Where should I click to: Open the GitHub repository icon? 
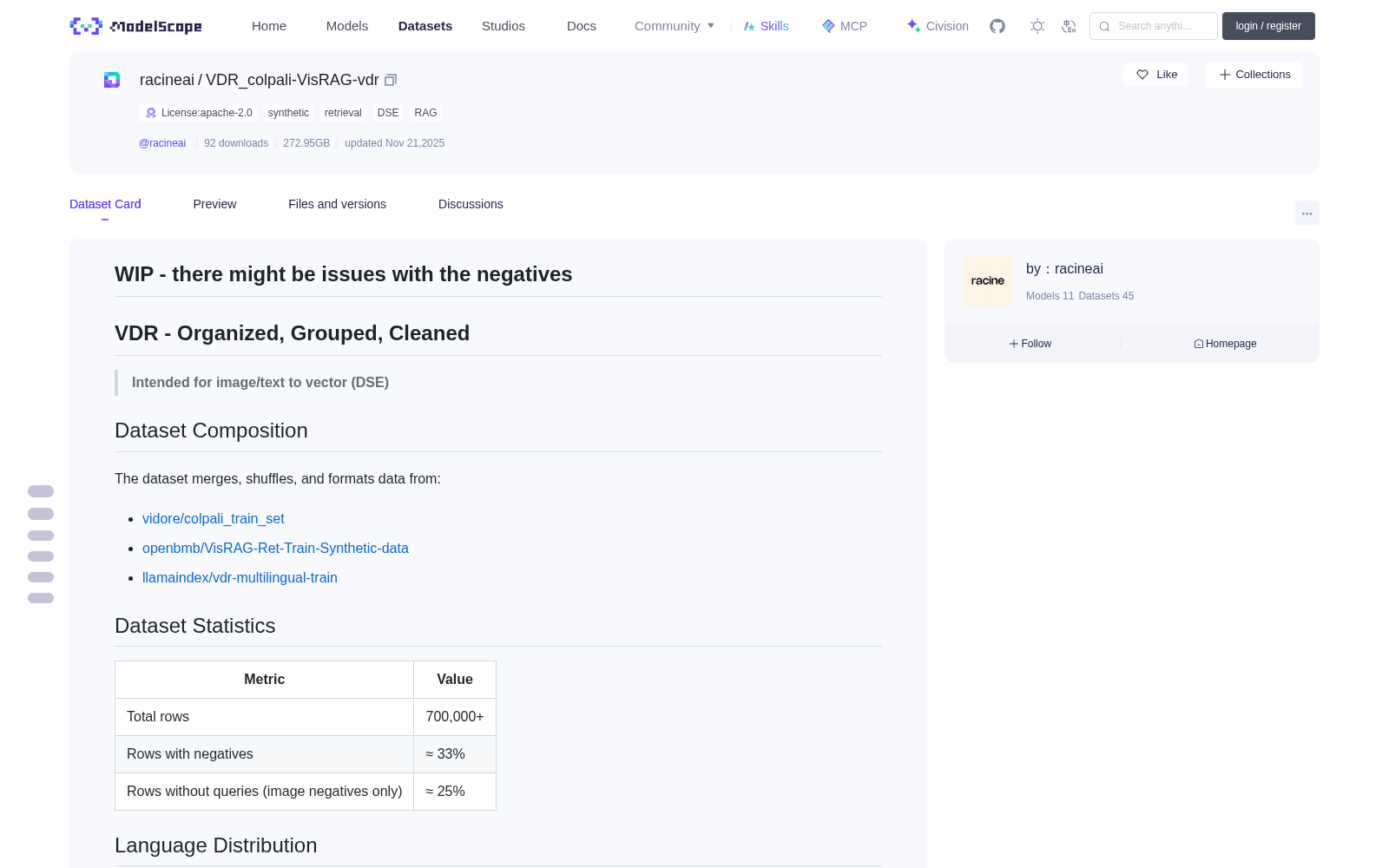[x=997, y=26]
